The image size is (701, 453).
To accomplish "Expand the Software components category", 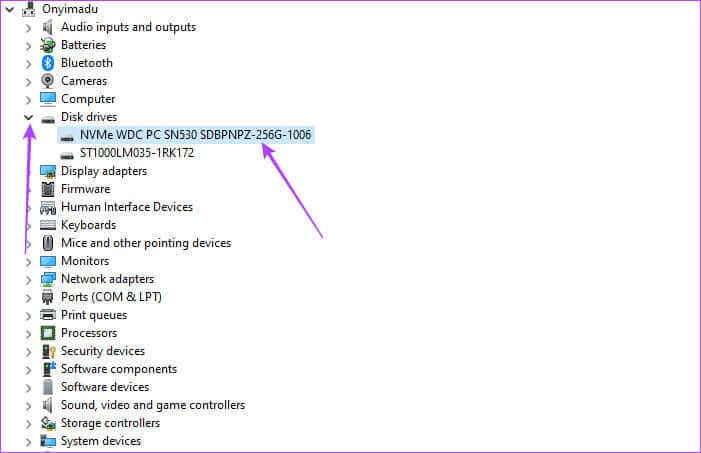I will point(28,370).
